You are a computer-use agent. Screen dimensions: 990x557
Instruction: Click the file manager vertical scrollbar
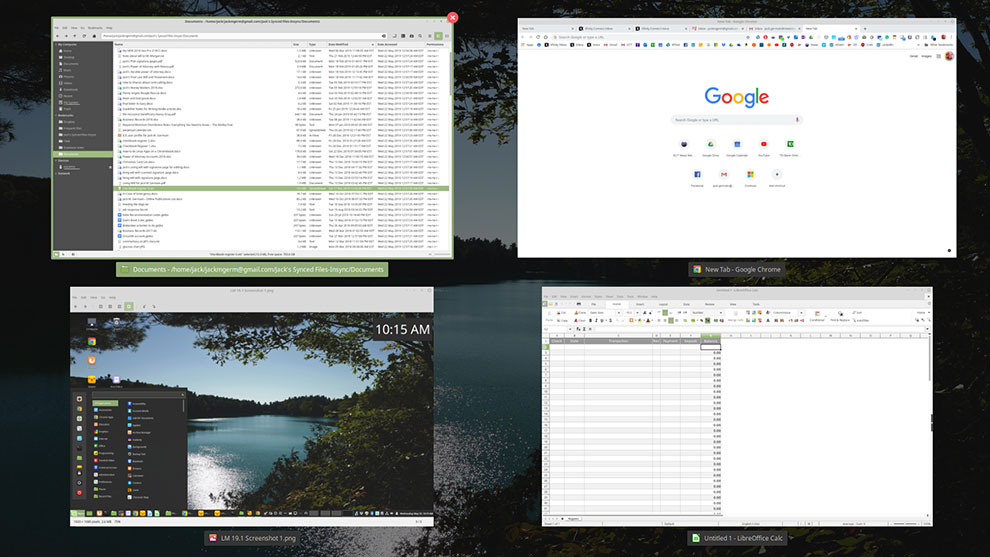coord(451,73)
